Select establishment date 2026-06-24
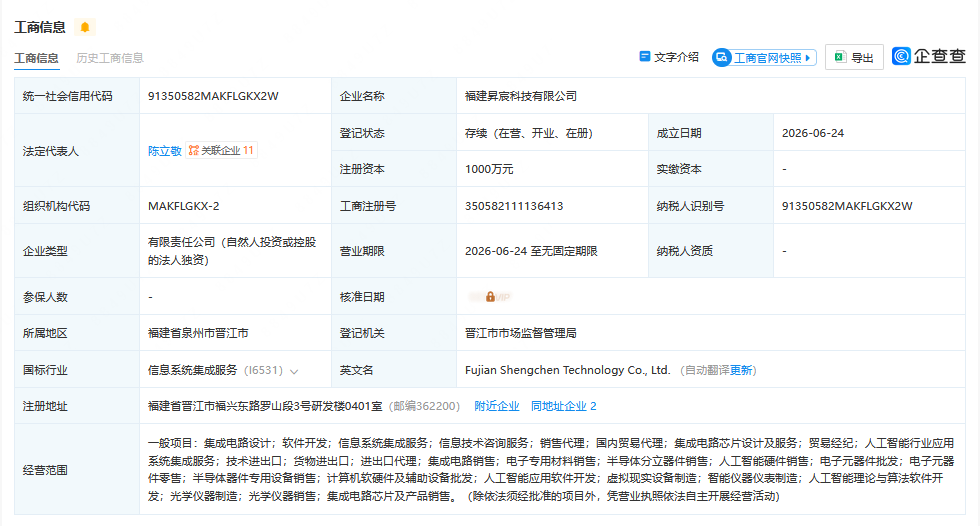 [812, 133]
